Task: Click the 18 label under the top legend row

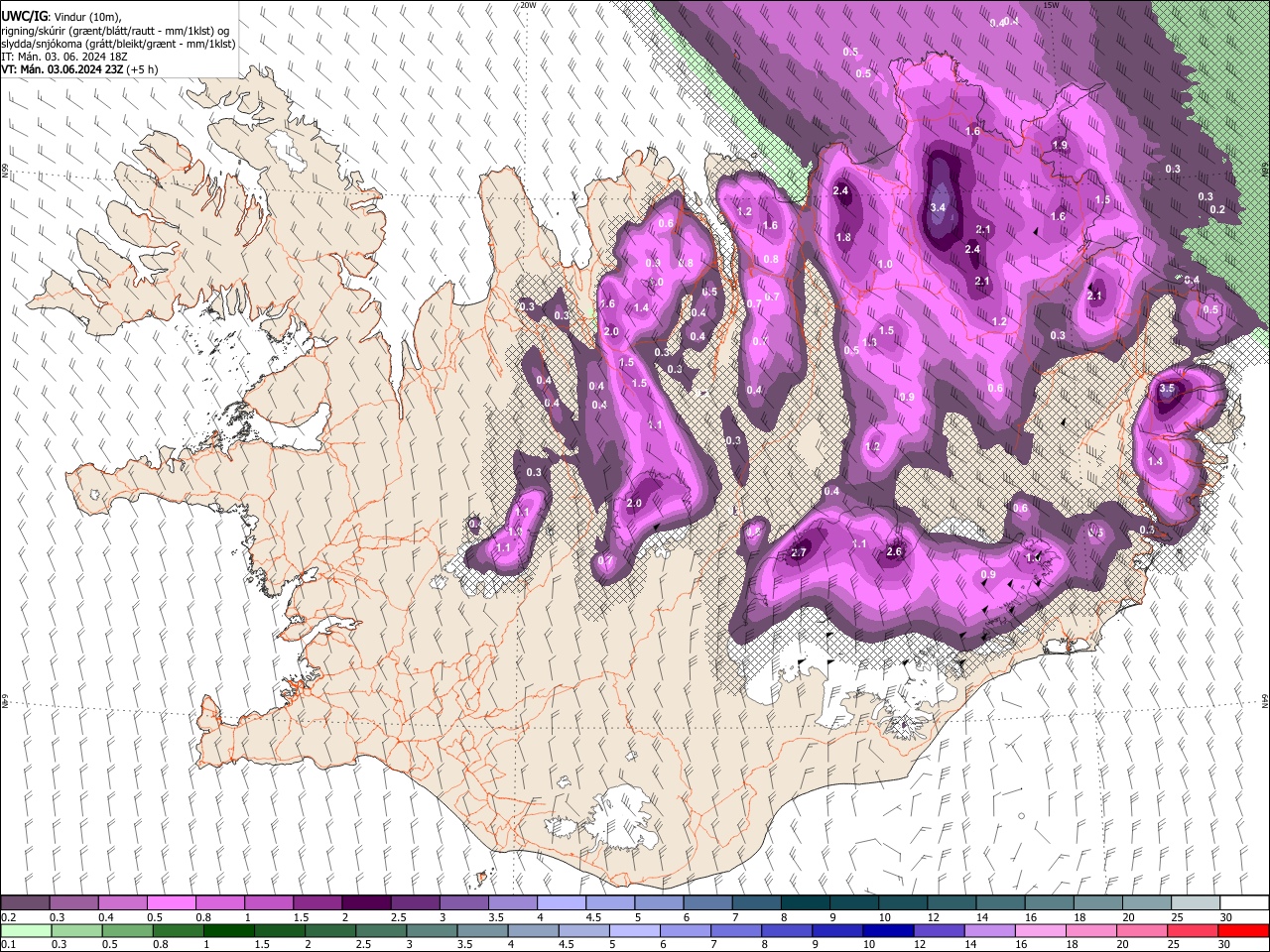Action: [x=1080, y=917]
